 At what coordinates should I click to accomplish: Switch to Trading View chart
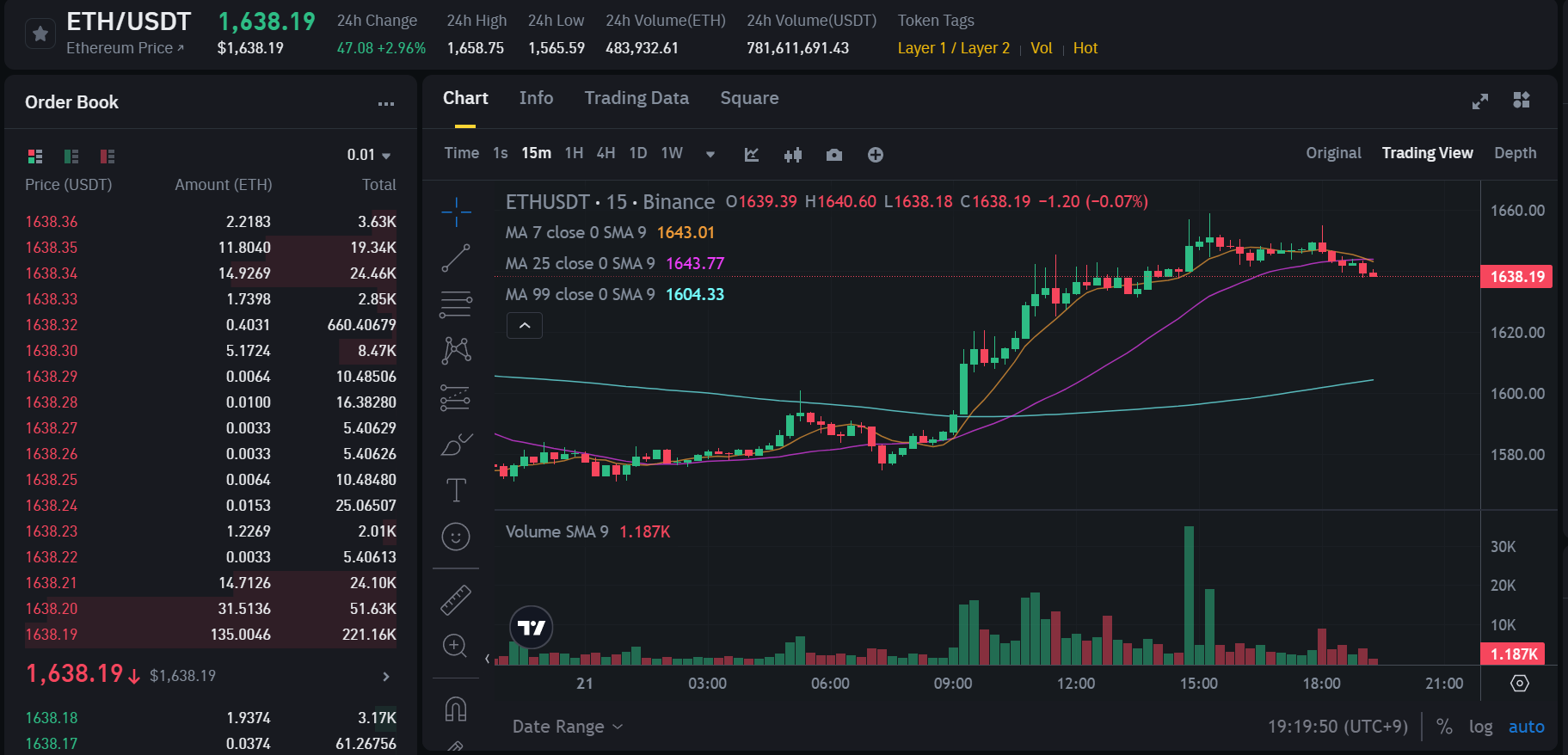pyautogui.click(x=1427, y=153)
